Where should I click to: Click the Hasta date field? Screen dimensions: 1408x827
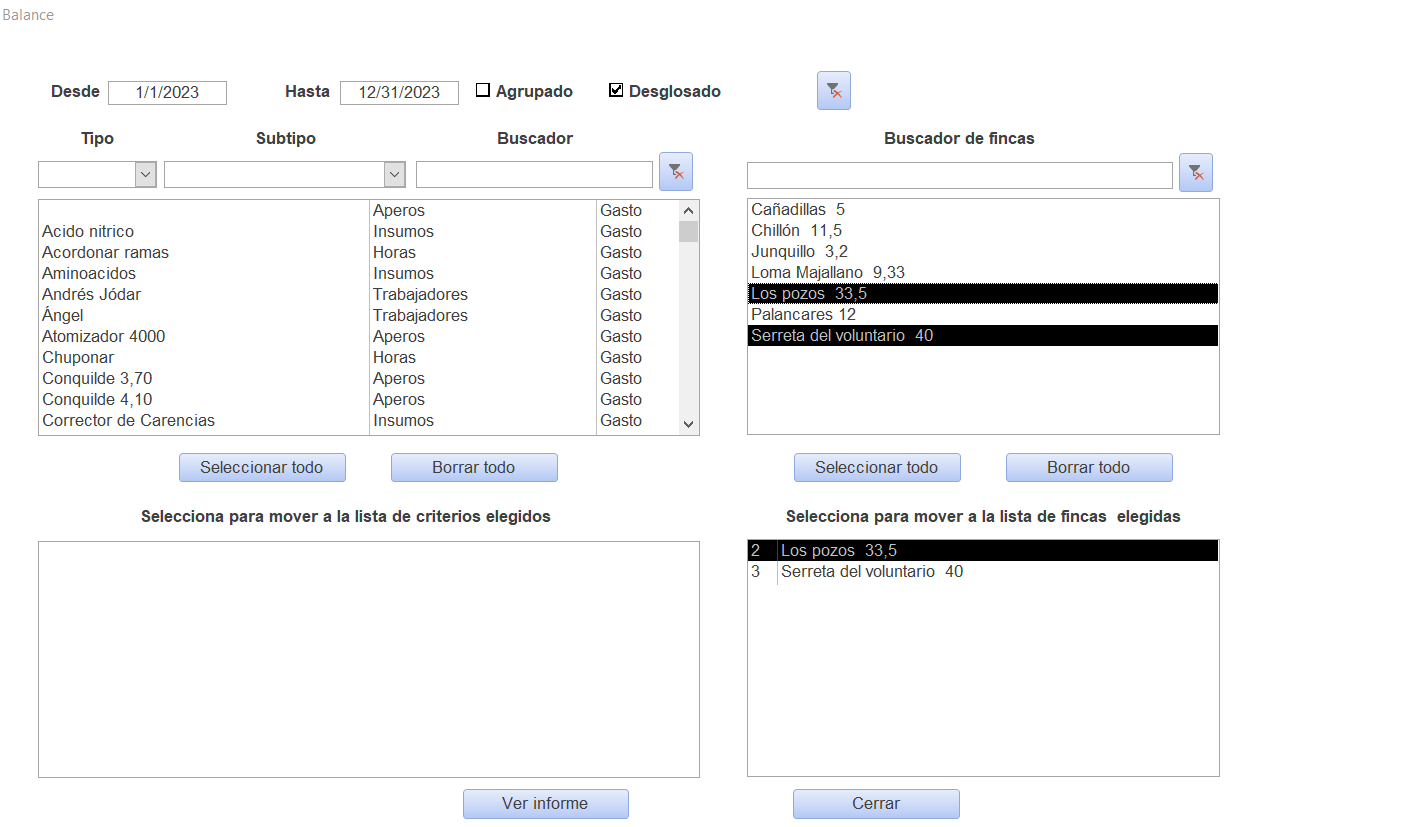point(400,93)
